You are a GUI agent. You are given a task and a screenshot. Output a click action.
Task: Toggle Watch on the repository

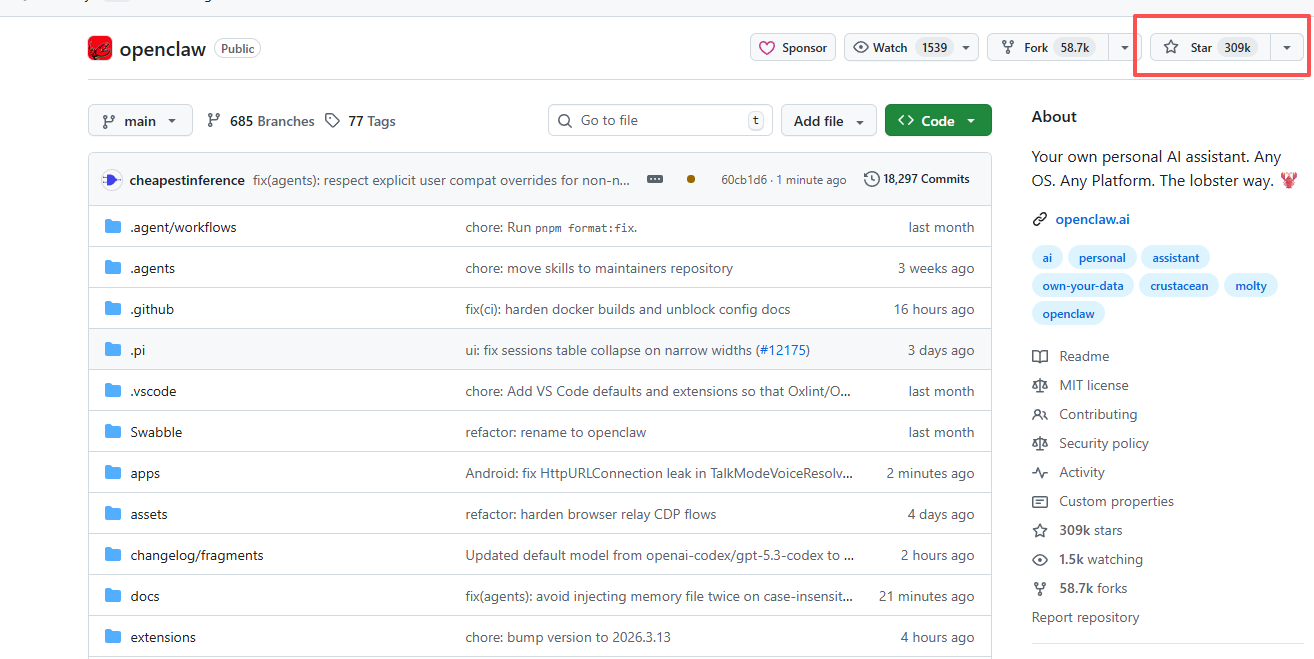(900, 47)
